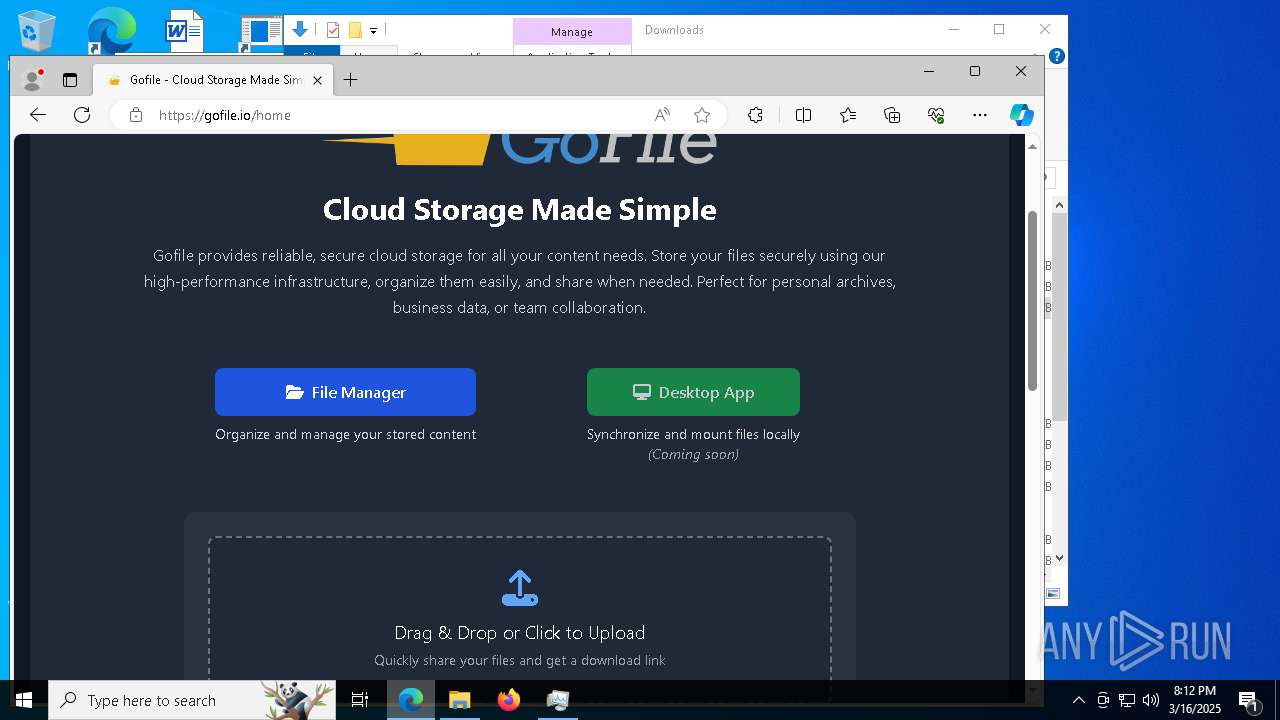Show hidden system tray icons

[x=1078, y=700]
